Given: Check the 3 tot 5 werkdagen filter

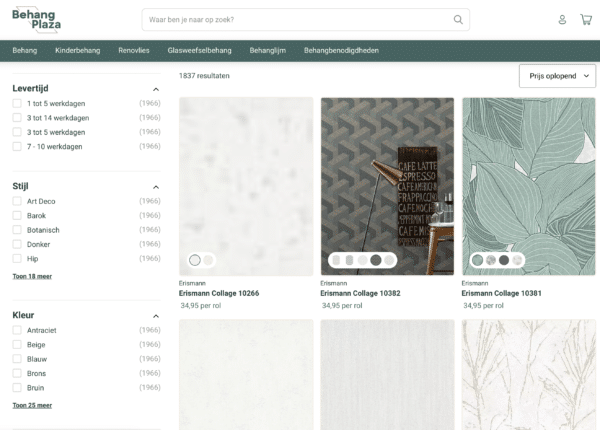Looking at the screenshot, I should 17,132.
